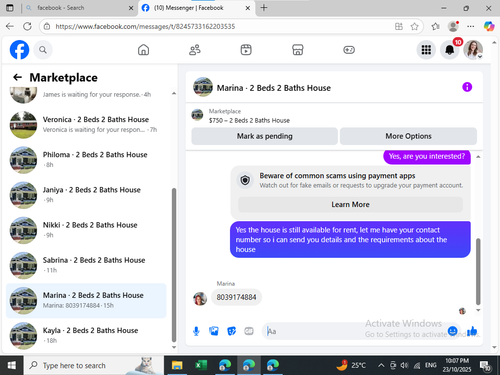Viewport: 500px width, 375px height.
Task: Open Sabrina's 2 Beds 2 Baths House chat
Action: pyautogui.click(x=87, y=265)
